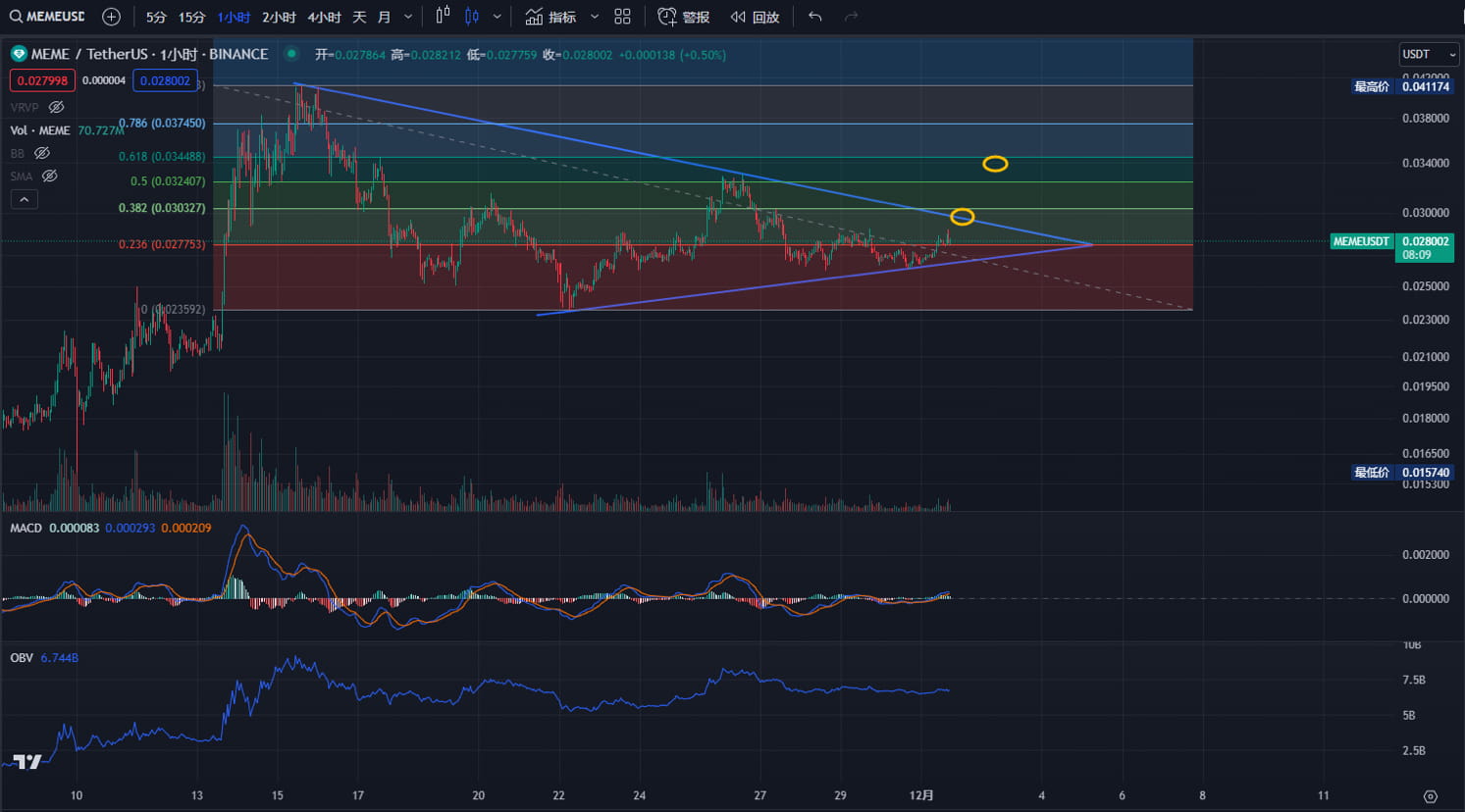Click the 0.786 (0.037450) Fibonacci label
Screen dimensions: 1465x812
point(162,124)
